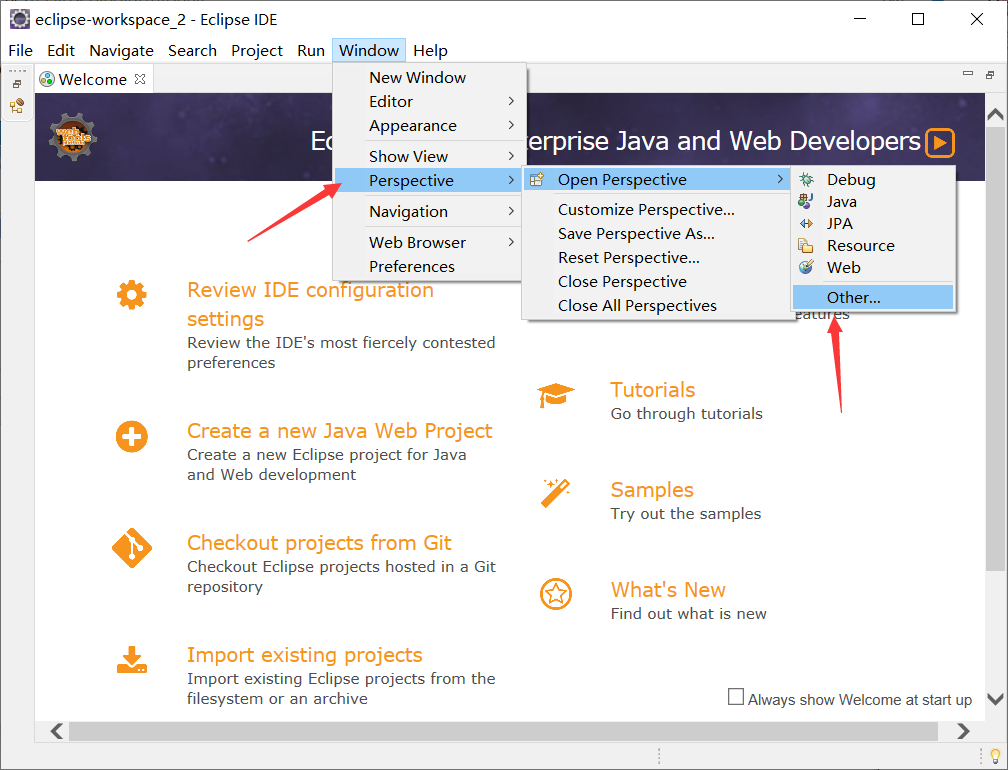Click the hierarchy view icon in left trim
Screen dimensions: 1008x770
tap(17, 106)
